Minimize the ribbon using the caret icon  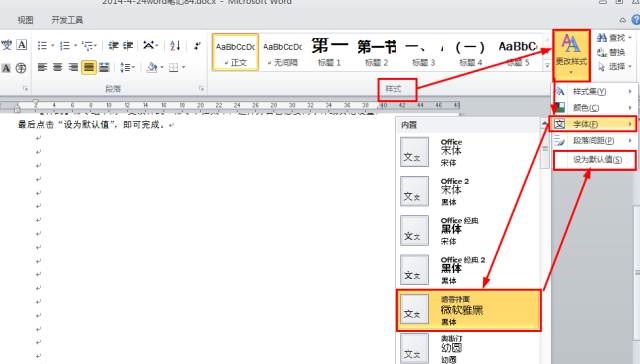[622, 20]
